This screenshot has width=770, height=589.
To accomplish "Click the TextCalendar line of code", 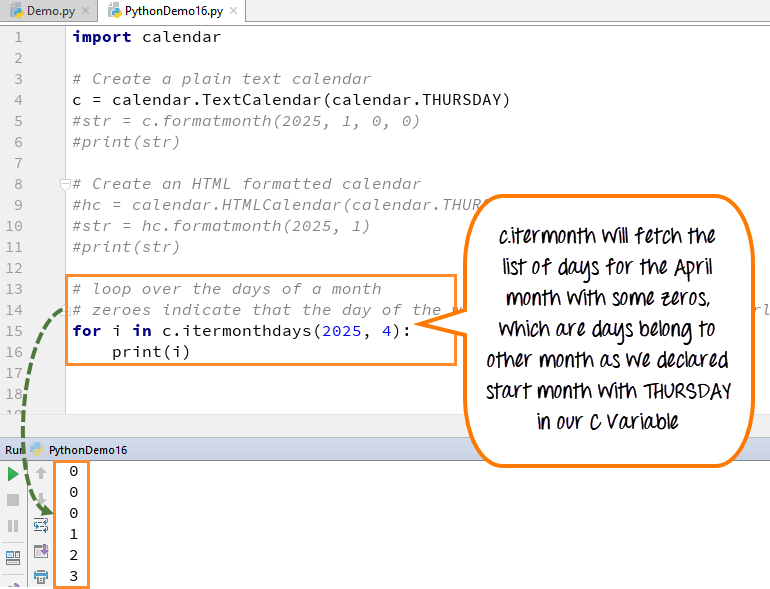I will [290, 100].
